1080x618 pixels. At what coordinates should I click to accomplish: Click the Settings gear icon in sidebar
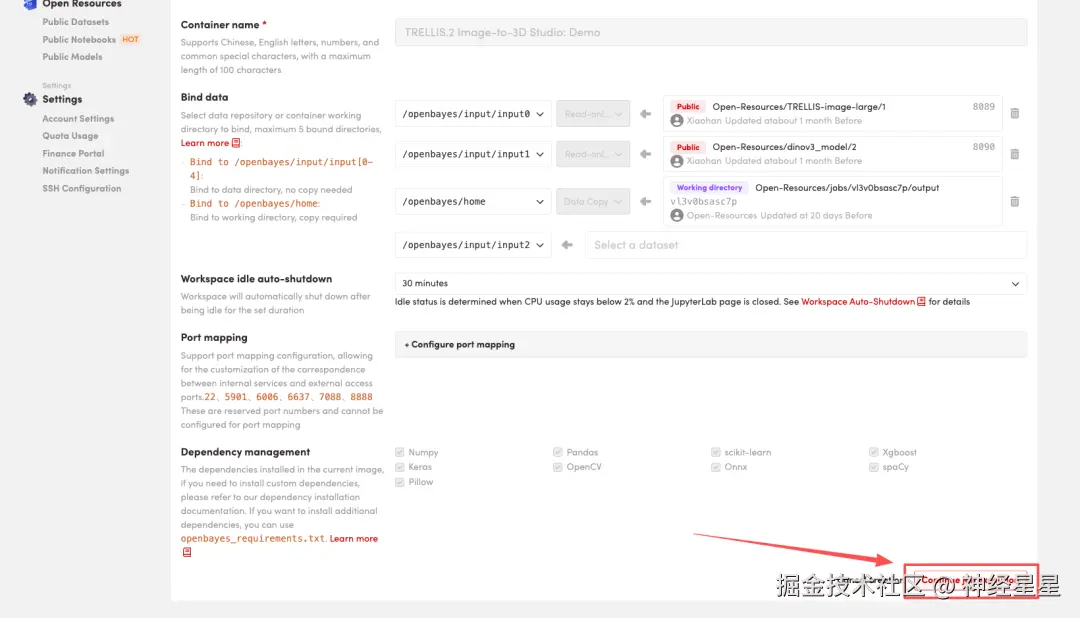[30, 99]
